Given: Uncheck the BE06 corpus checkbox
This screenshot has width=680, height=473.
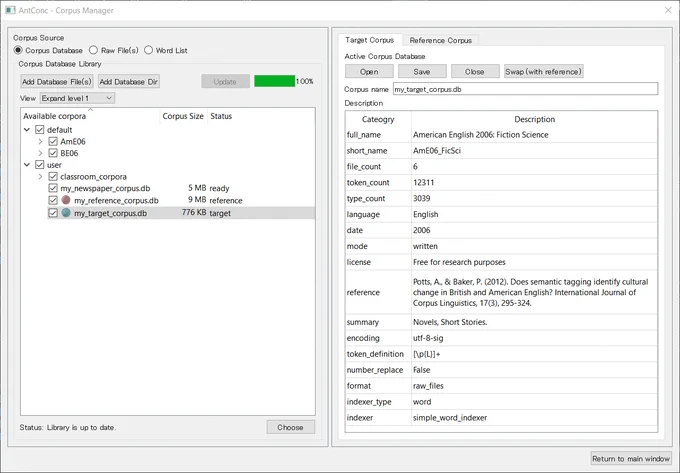Looking at the screenshot, I should point(53,153).
